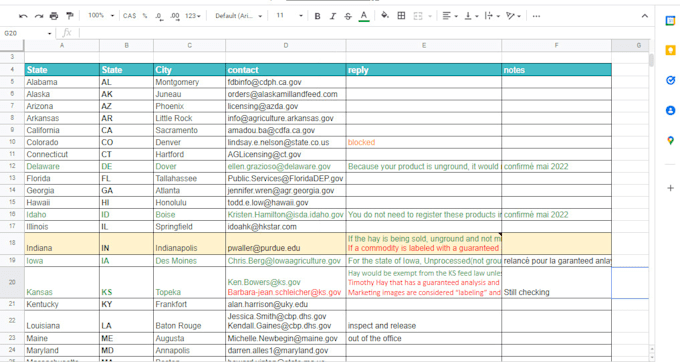This screenshot has height=362, width=680.
Task: Toggle bold formatting
Action: [317, 16]
